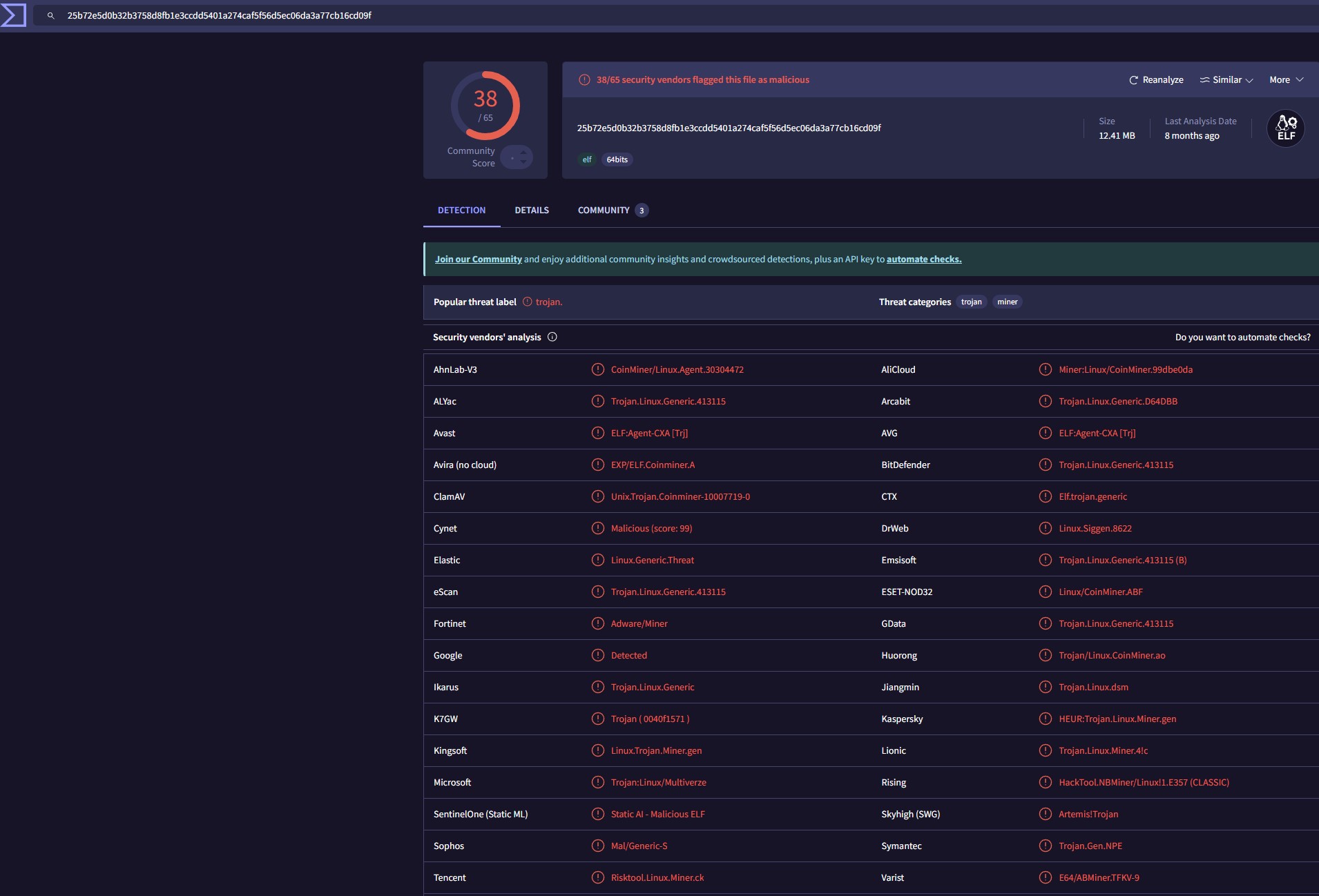Screen dimensions: 1319x896
Task: Click the DrWeb detection alert icon
Action: tap(1046, 529)
